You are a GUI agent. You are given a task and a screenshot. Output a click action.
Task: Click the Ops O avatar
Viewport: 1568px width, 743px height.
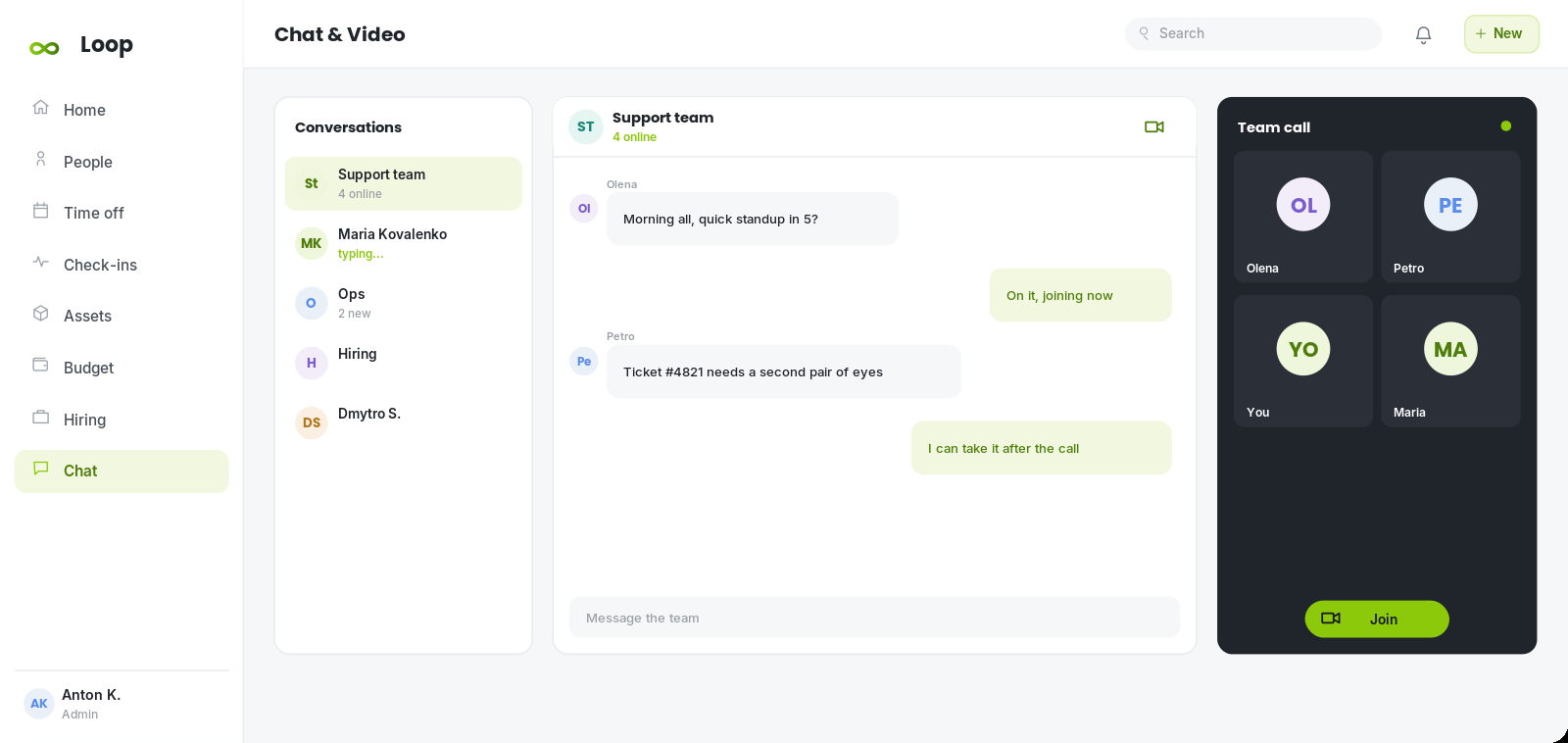coord(312,303)
